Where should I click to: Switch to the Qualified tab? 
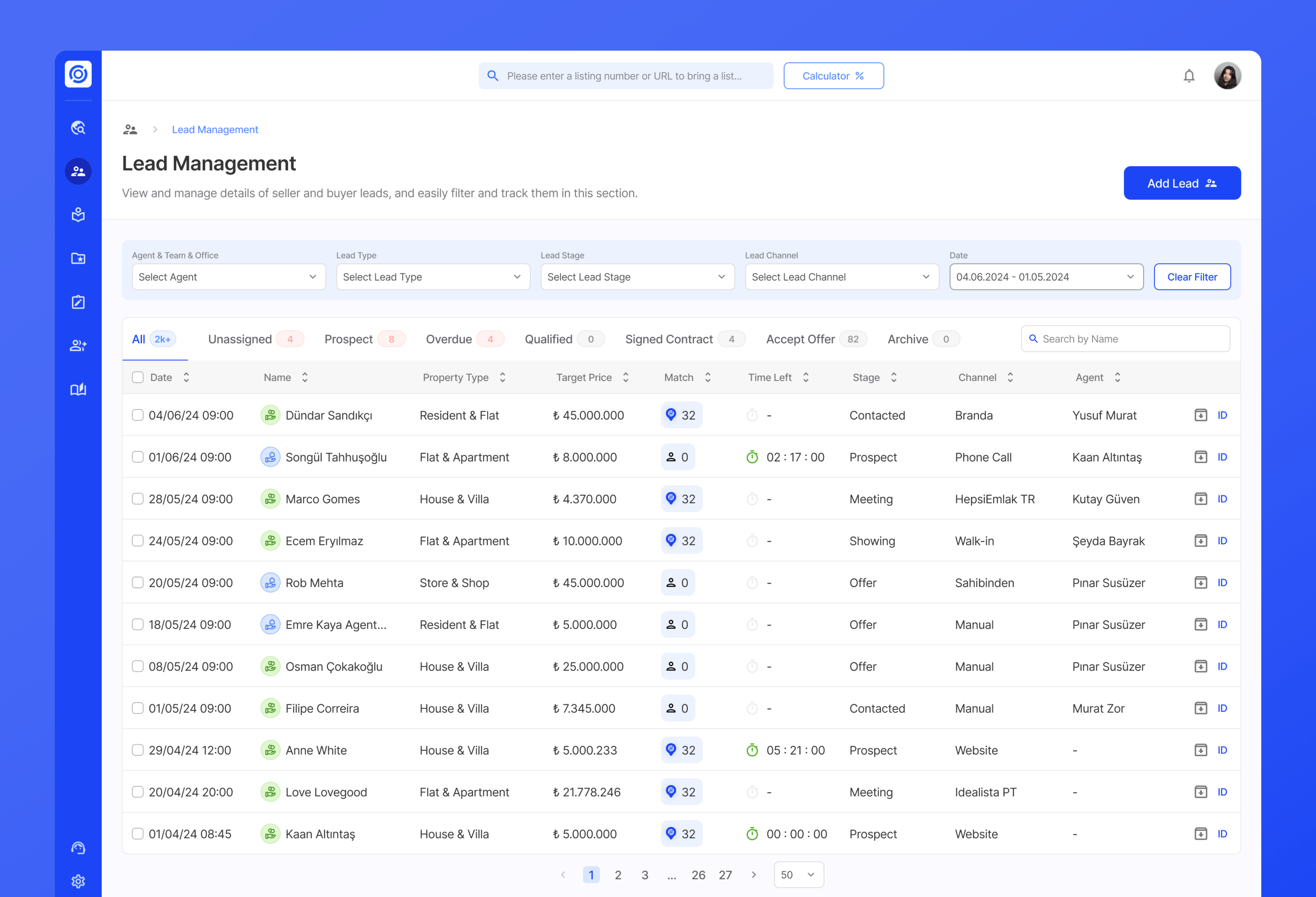[565, 339]
